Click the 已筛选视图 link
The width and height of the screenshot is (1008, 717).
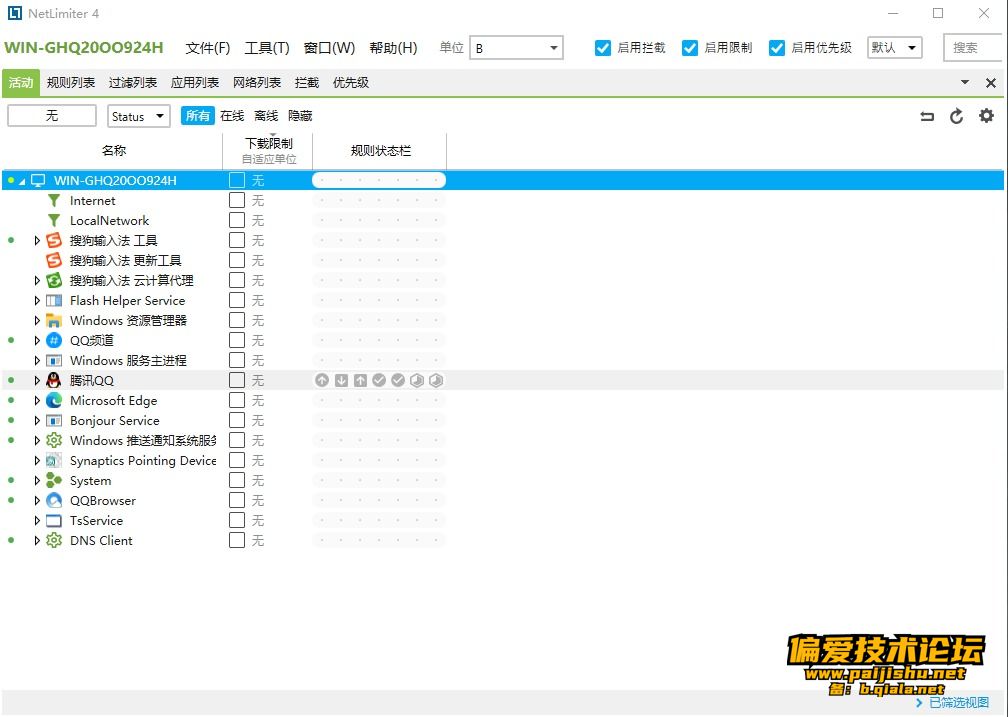click(x=959, y=702)
